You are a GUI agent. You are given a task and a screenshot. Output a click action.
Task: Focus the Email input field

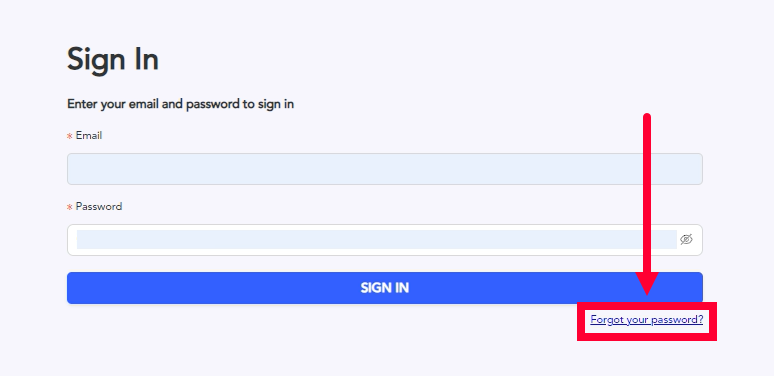[385, 169]
